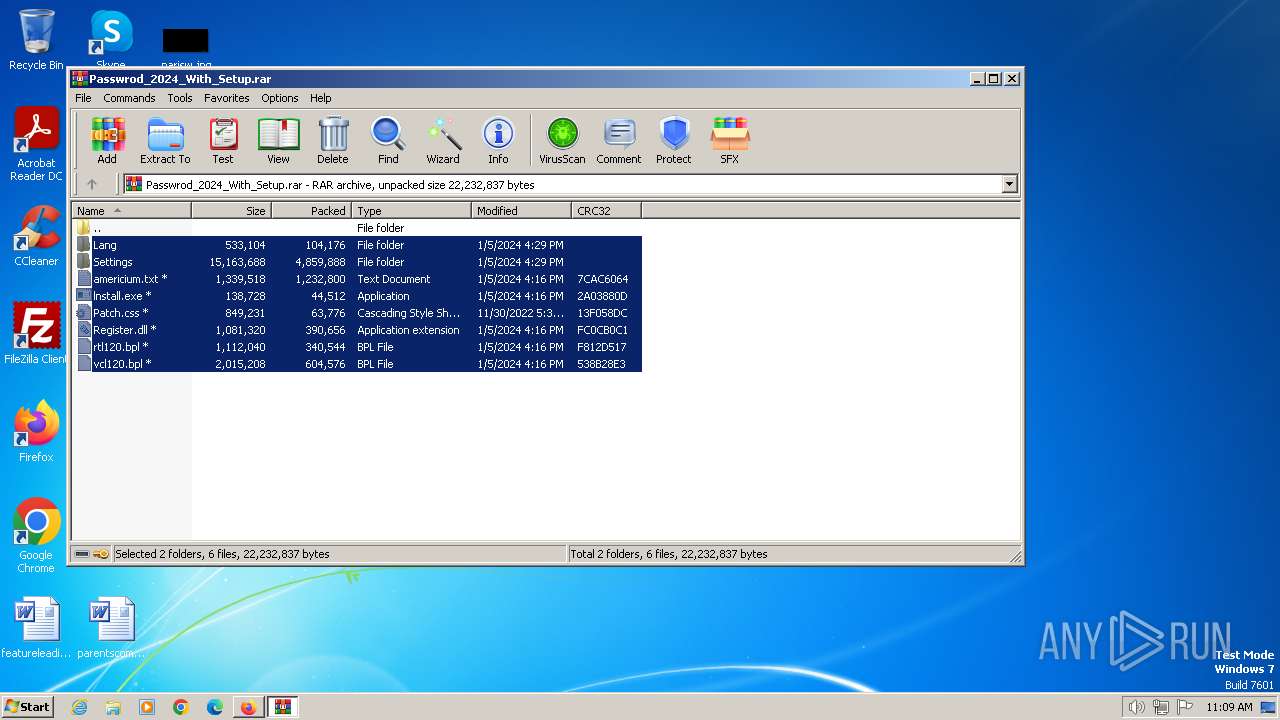The height and width of the screenshot is (720, 1280).
Task: Click the Extract To toolbar icon
Action: pos(165,140)
